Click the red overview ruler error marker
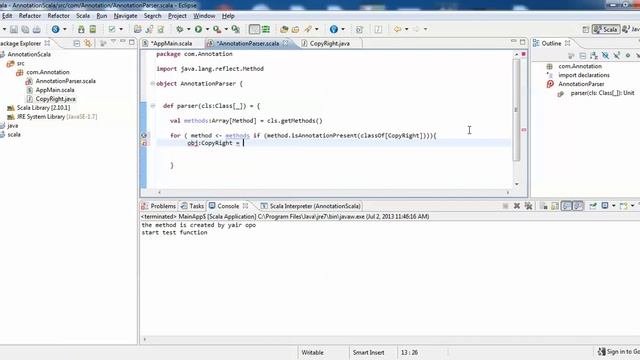Image resolution: width=640 pixels, height=360 pixels. 524,130
